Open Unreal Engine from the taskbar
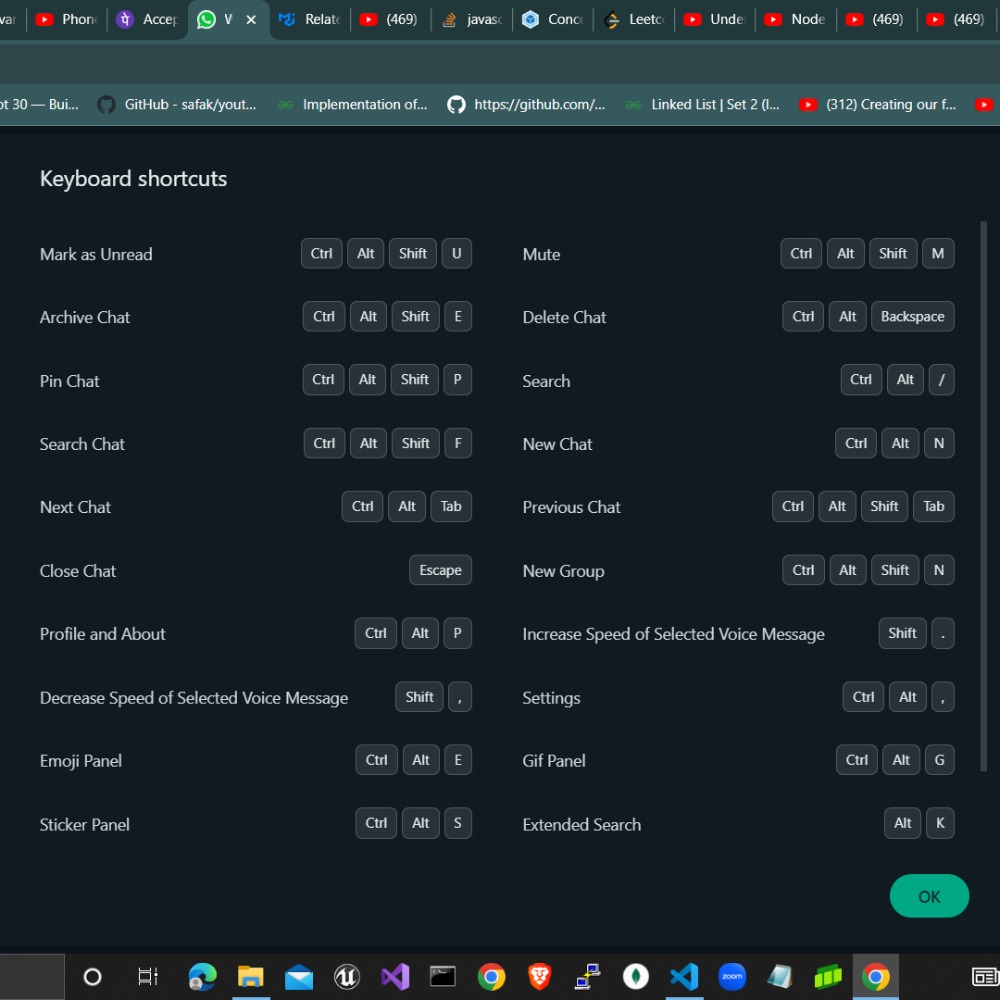This screenshot has width=1000, height=1000. 347,976
